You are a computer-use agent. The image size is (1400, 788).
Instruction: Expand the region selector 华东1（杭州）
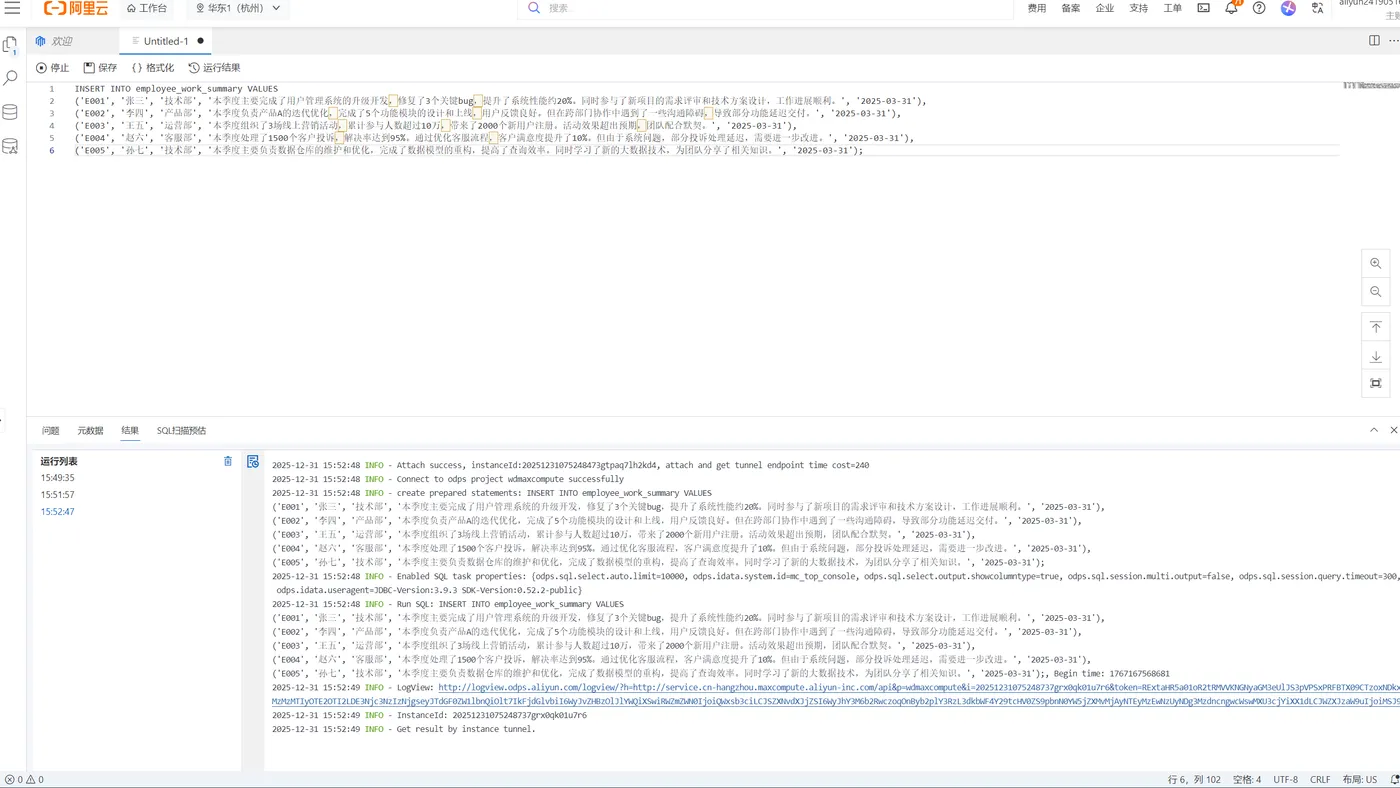(x=238, y=8)
